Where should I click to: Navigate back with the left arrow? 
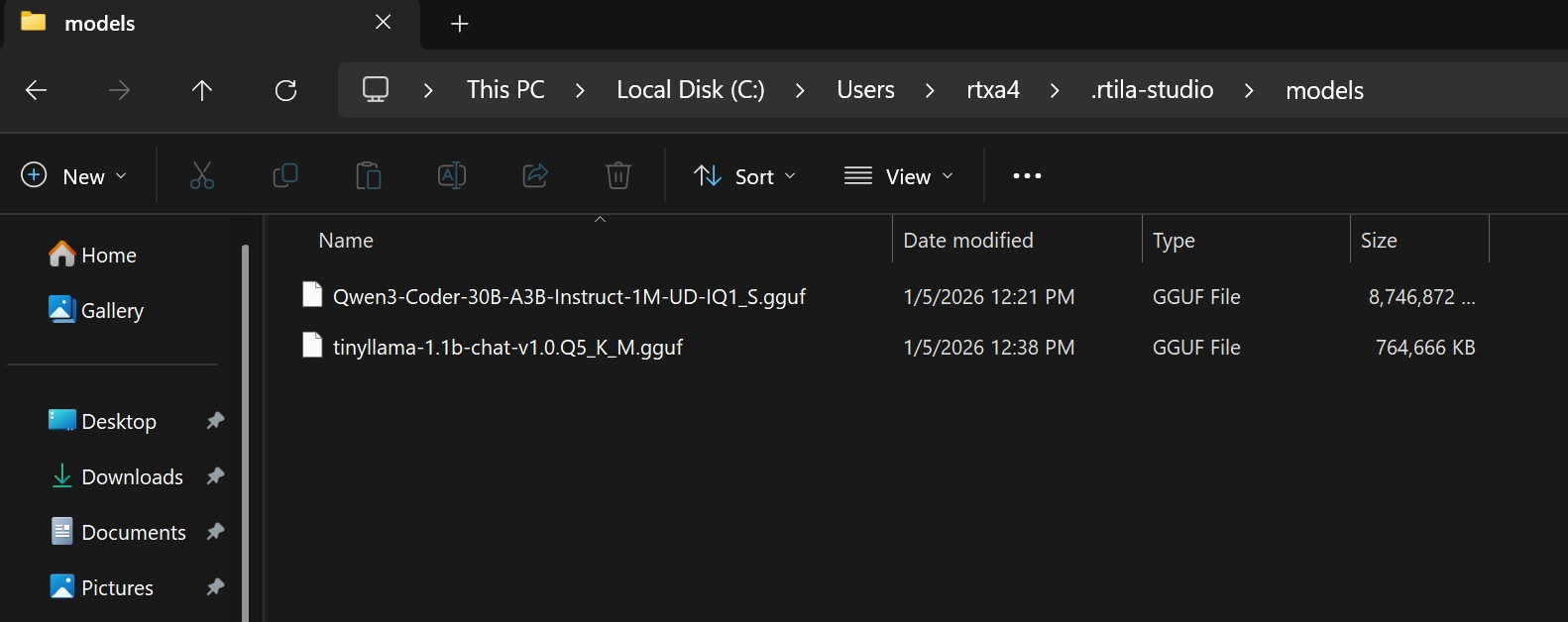click(37, 91)
